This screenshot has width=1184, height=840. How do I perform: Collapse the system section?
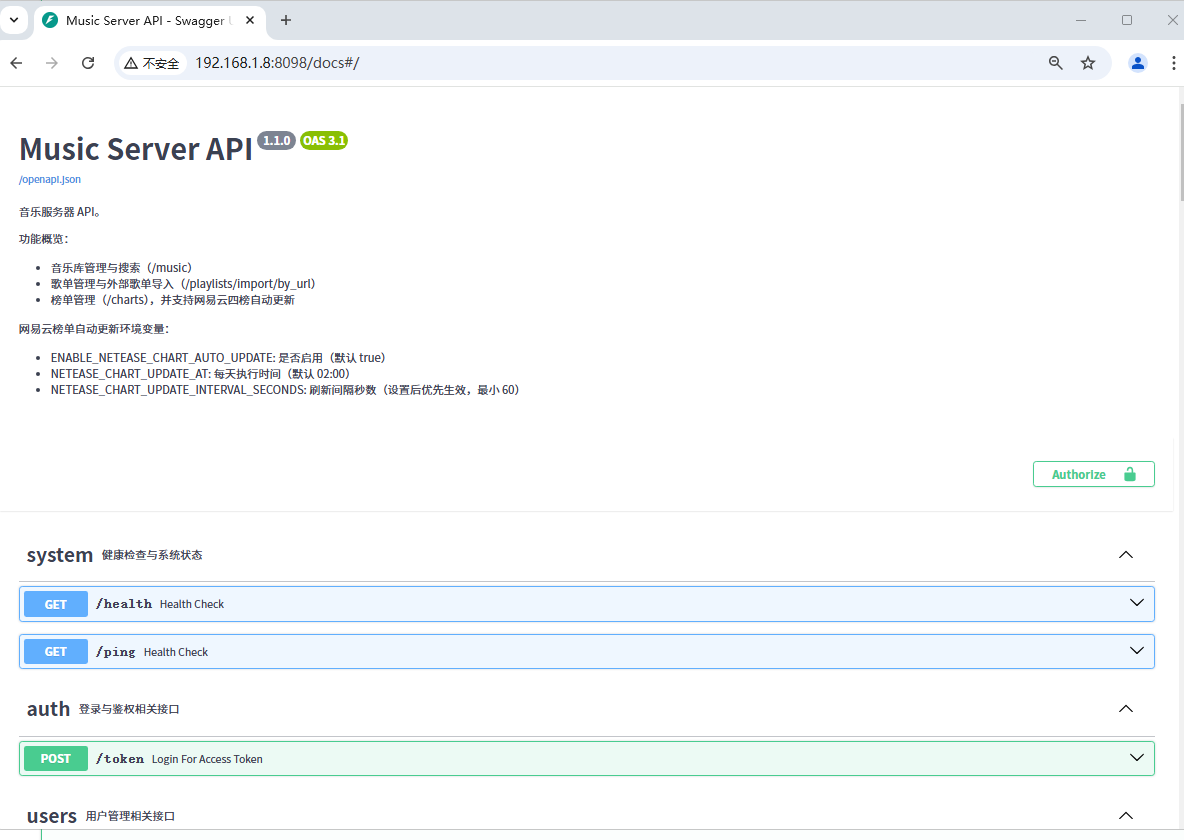1126,555
